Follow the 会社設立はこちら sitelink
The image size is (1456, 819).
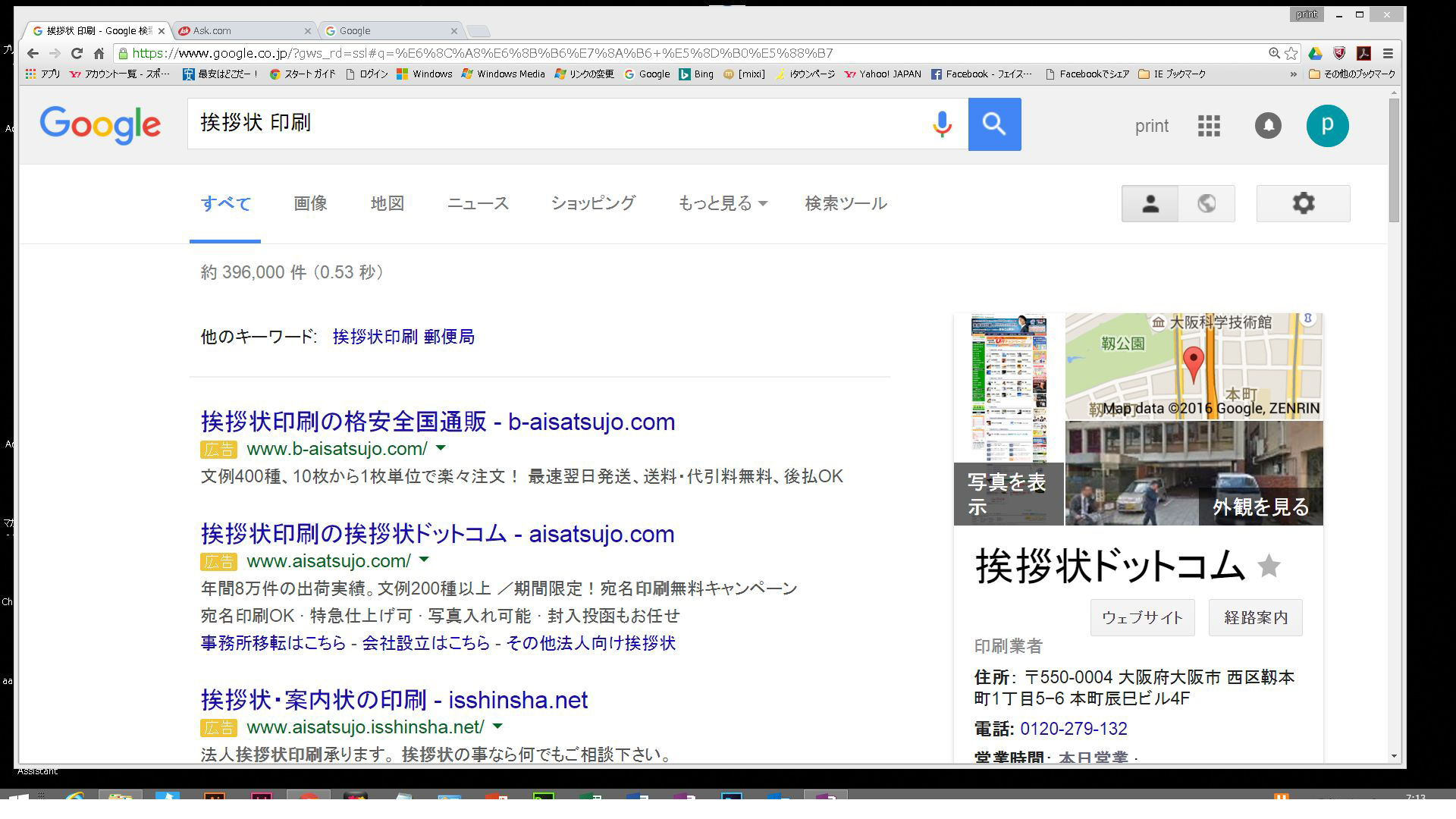point(426,643)
